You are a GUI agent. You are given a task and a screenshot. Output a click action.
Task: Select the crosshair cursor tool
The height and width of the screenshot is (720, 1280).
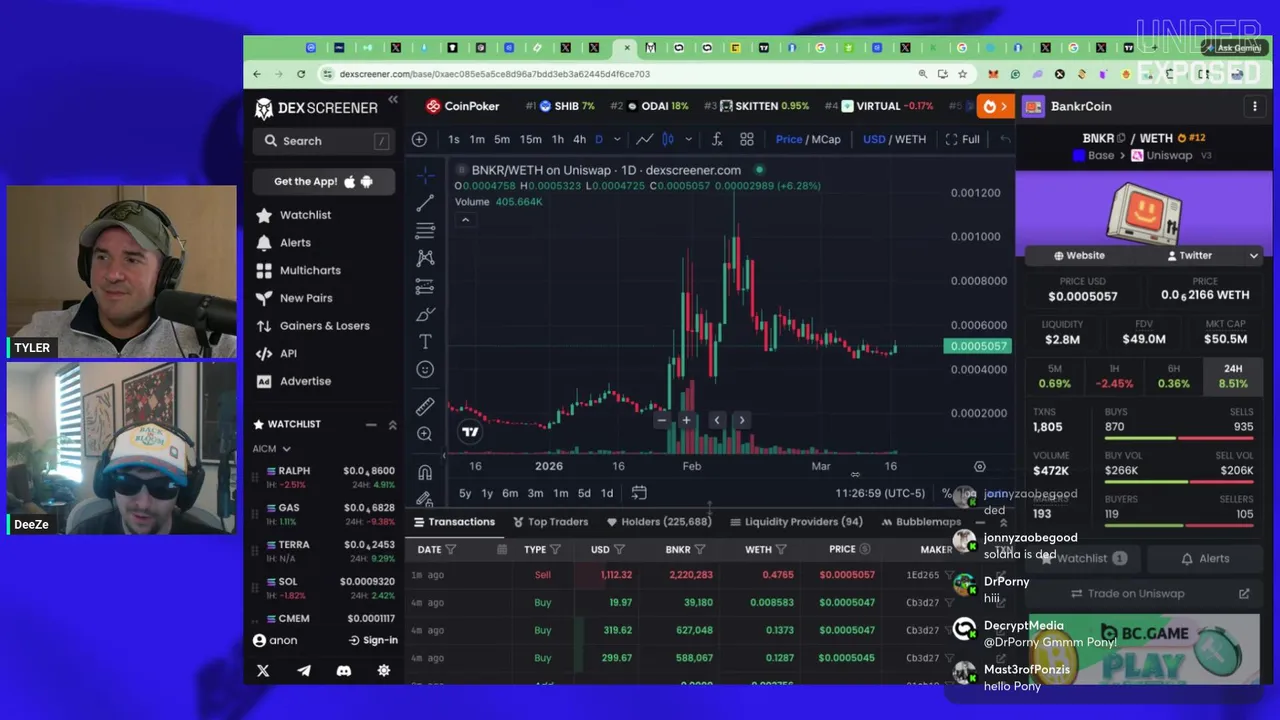(x=425, y=176)
